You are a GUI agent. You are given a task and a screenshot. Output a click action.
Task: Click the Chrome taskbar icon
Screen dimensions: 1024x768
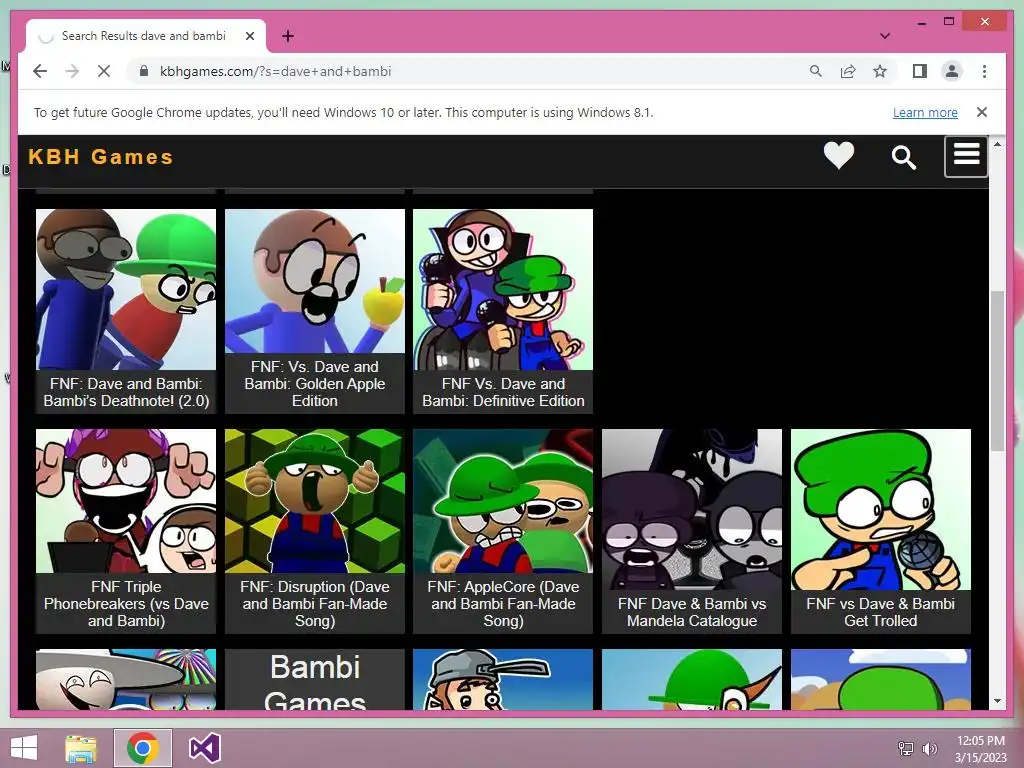[142, 748]
